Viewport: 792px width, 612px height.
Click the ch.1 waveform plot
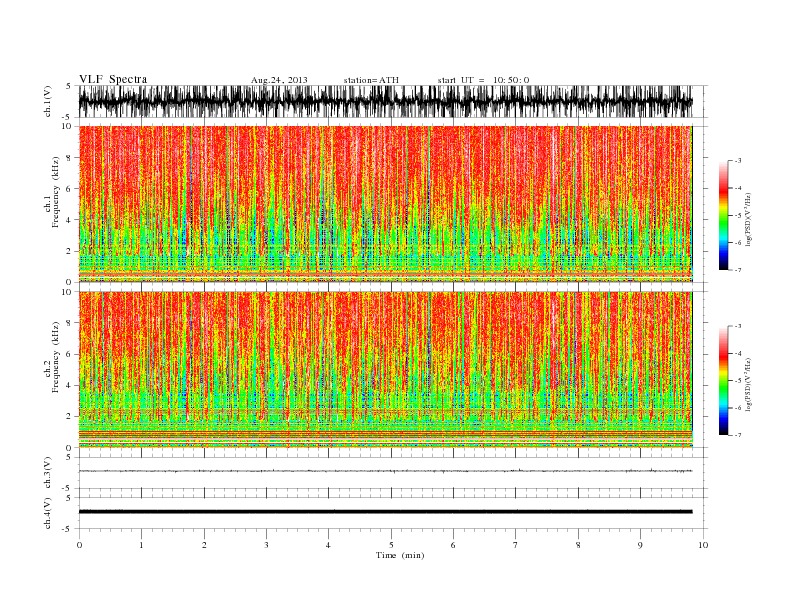click(x=385, y=101)
